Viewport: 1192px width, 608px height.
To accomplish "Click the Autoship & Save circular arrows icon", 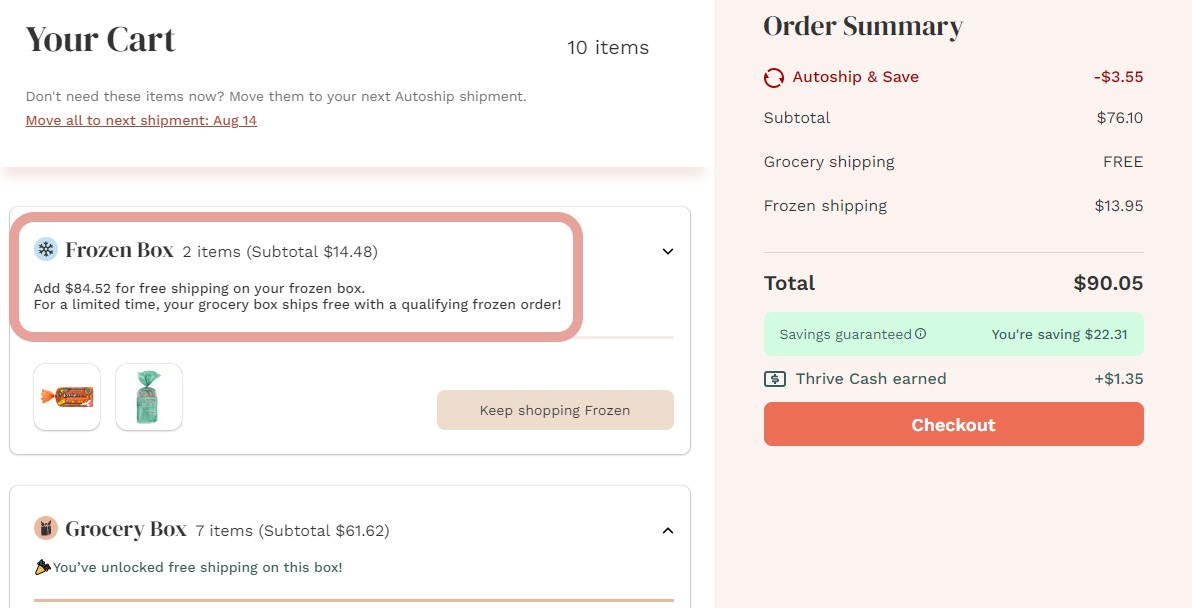I will click(x=774, y=78).
